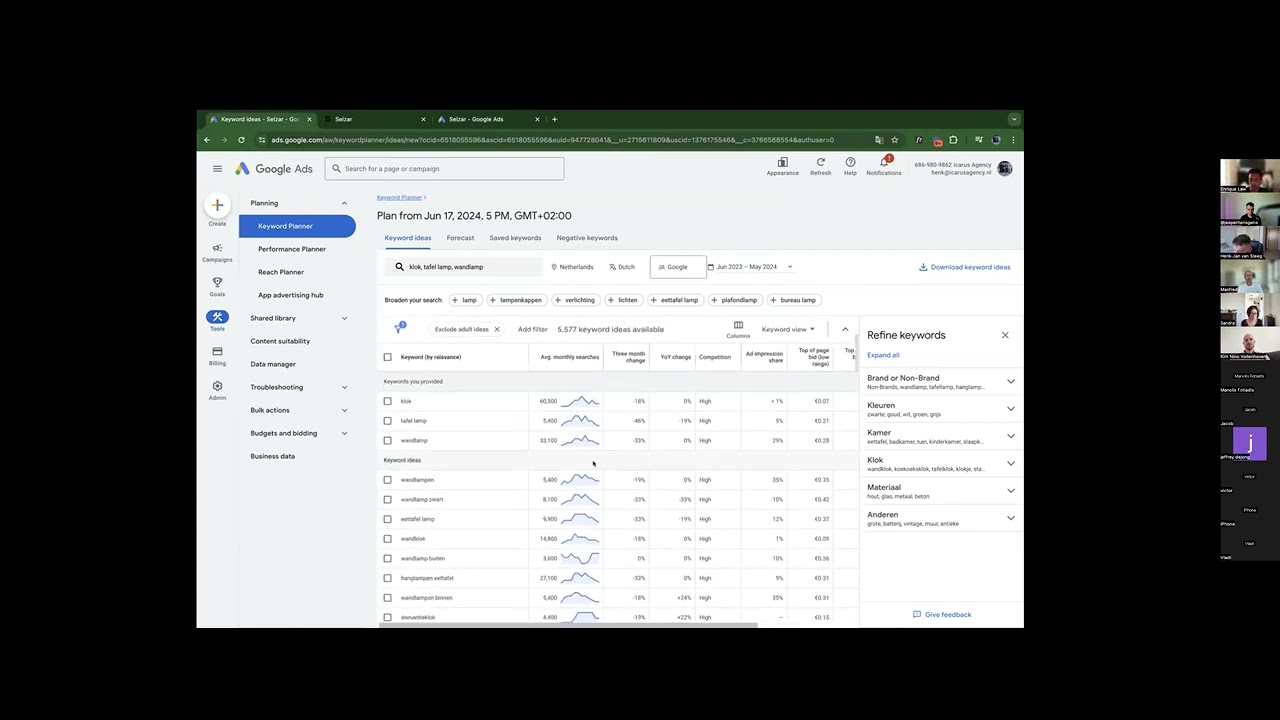
Task: Close the Keyword ideas browser tab
Action: (309, 119)
